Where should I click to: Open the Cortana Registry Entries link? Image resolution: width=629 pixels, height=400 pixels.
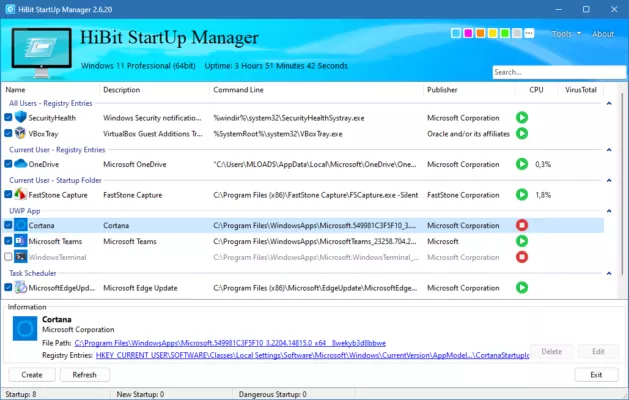pos(312,355)
